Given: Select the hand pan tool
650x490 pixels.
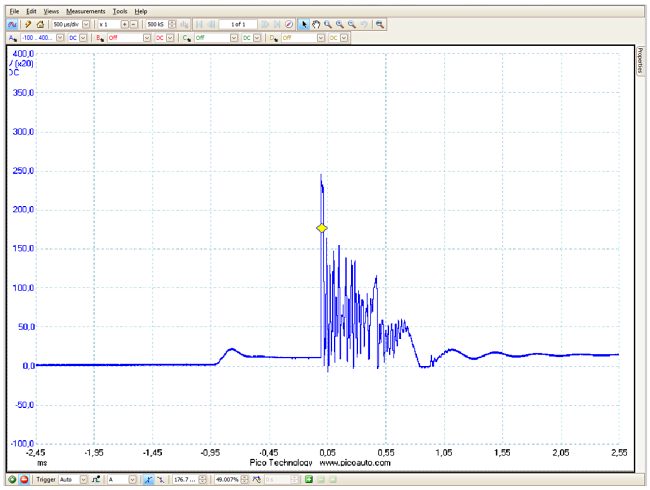Looking at the screenshot, I should coord(317,23).
